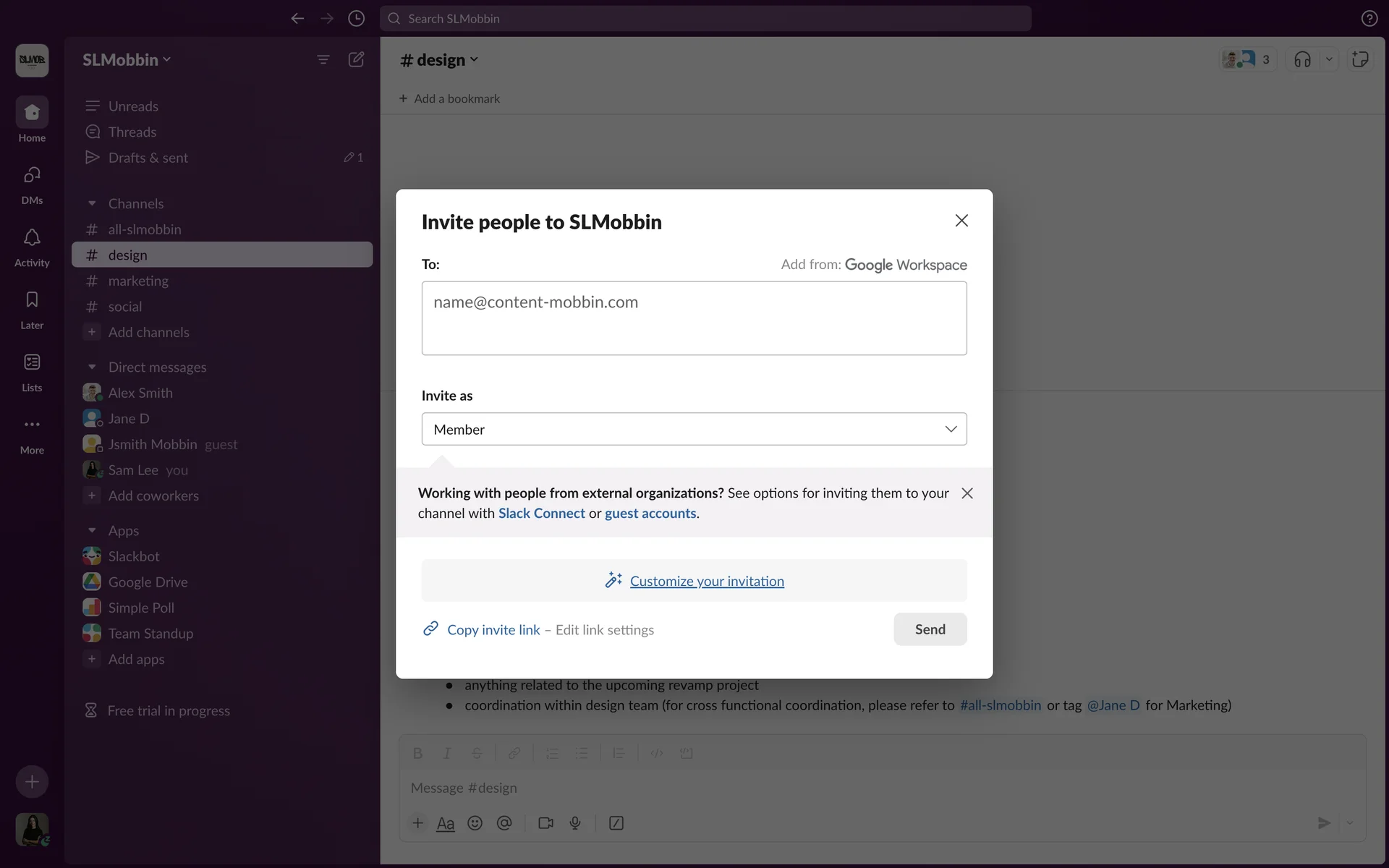1389x868 pixels.
Task: Collapse the Direct messages section
Action: pyautogui.click(x=92, y=367)
